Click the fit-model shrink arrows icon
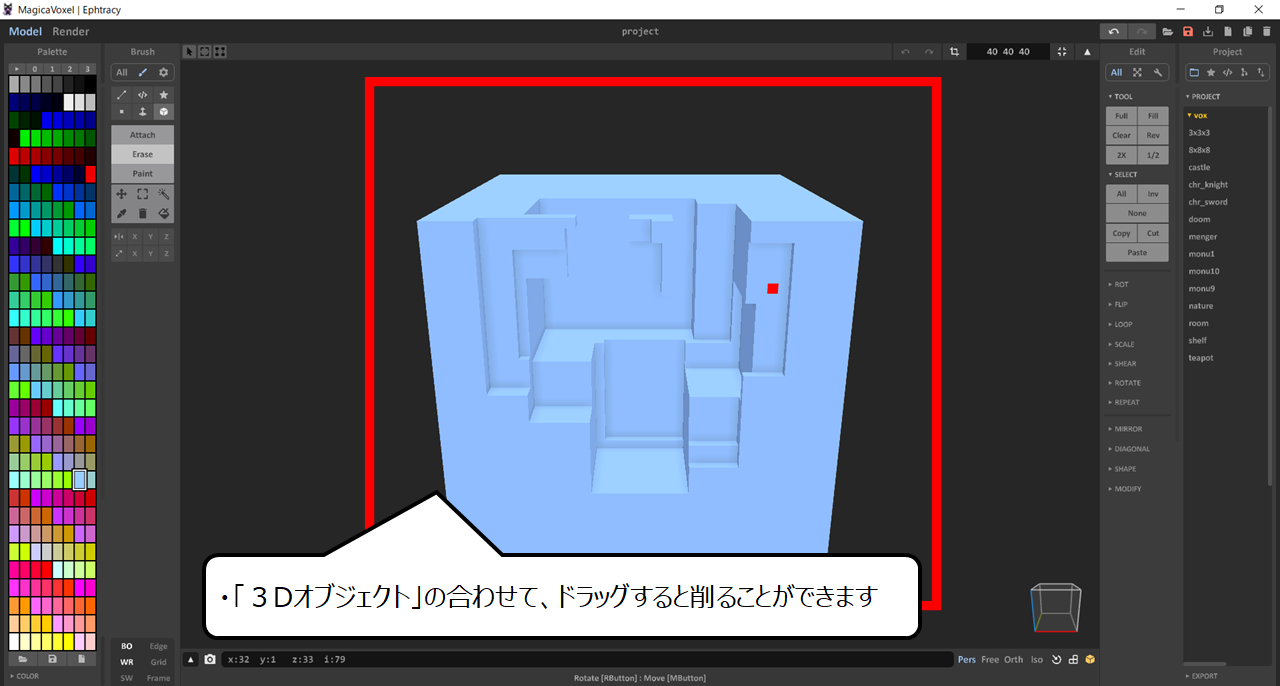Viewport: 1280px width, 686px height. click(1062, 52)
